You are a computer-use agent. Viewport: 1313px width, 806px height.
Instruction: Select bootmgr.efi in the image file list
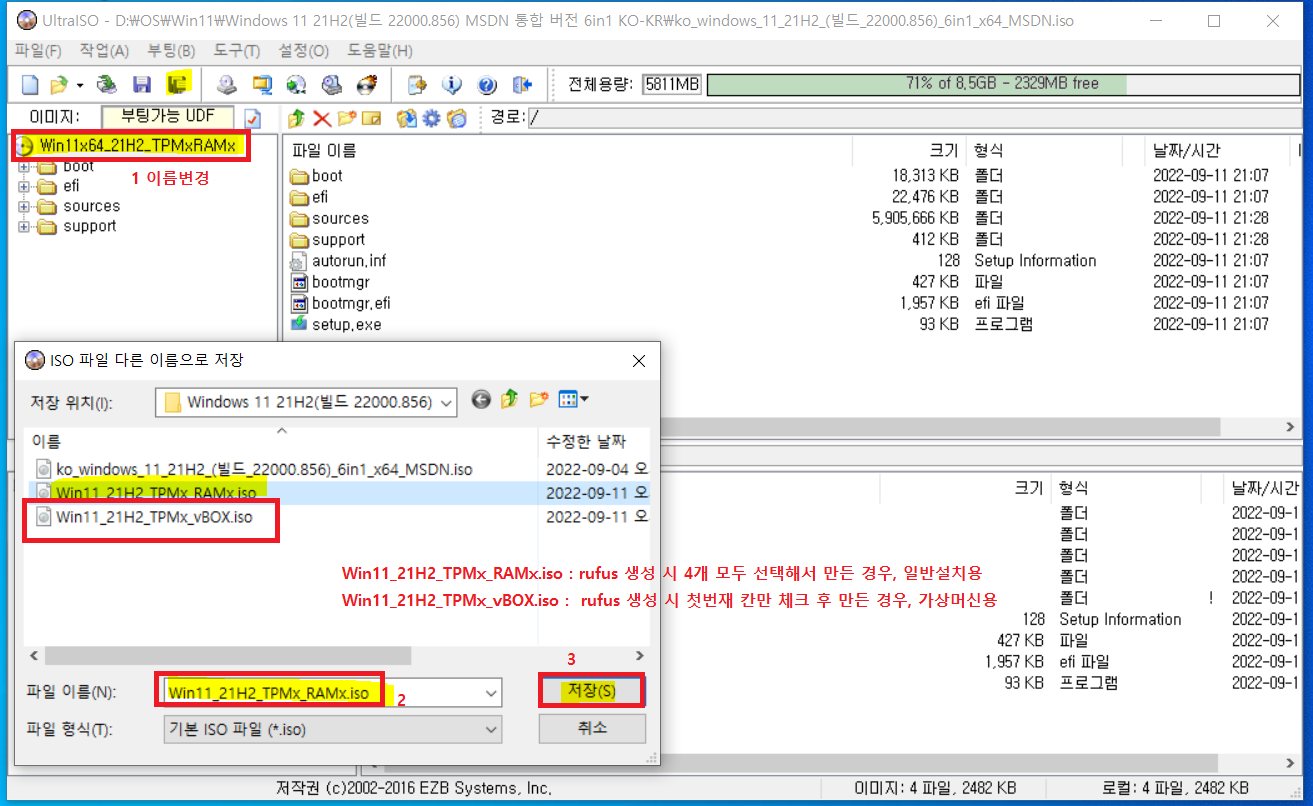point(351,303)
